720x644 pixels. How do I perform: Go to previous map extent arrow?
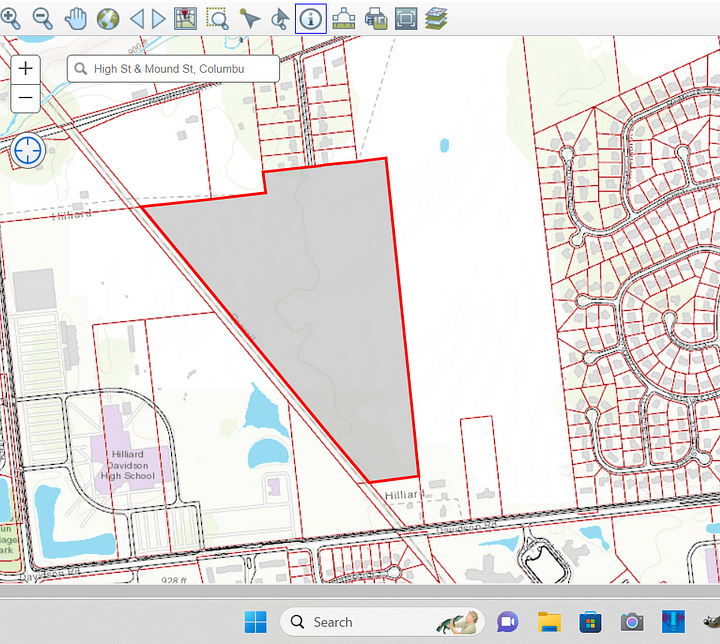(x=137, y=17)
